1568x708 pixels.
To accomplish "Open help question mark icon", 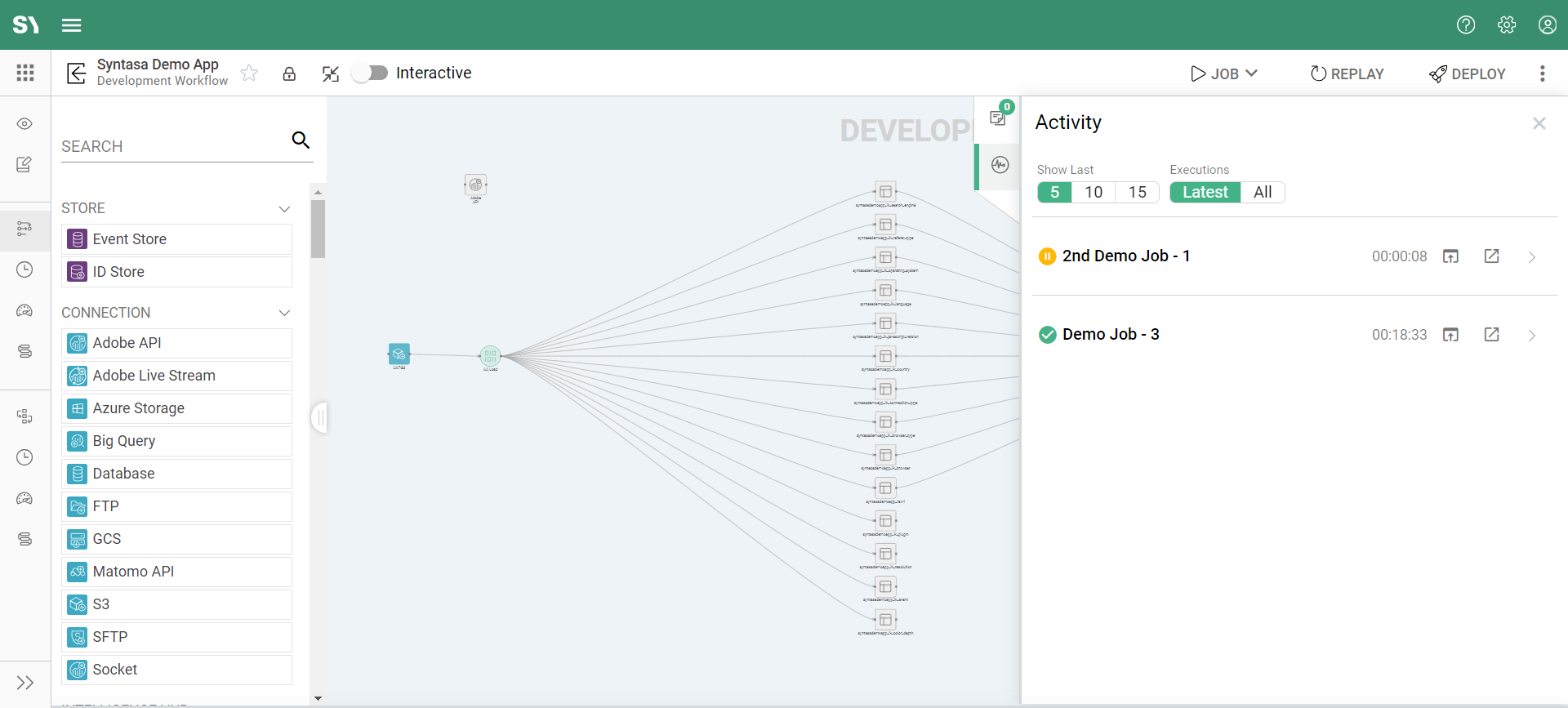I will tap(1466, 24).
